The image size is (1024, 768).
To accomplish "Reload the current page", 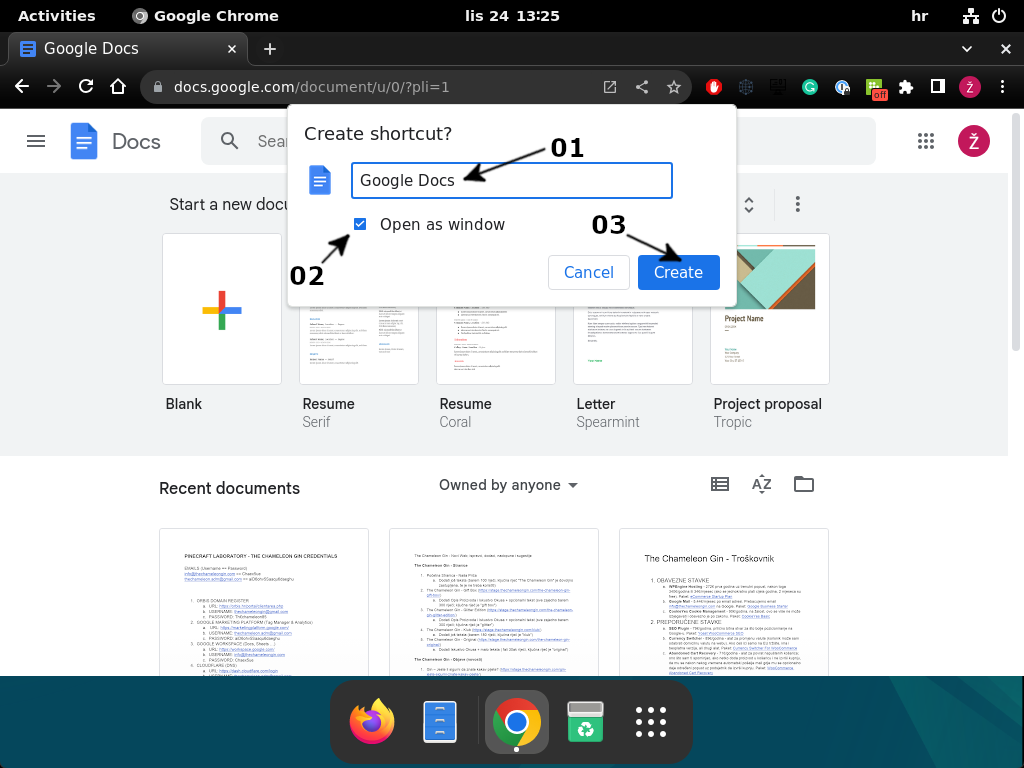I will (x=86, y=87).
